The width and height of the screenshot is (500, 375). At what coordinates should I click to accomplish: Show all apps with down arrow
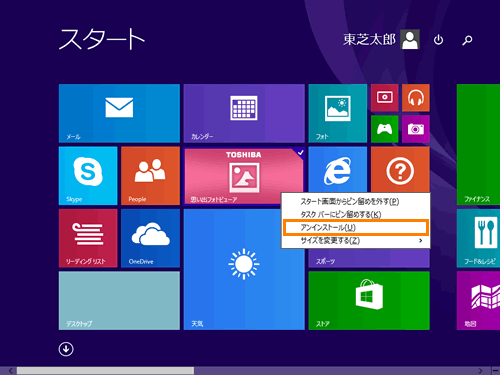click(x=66, y=349)
